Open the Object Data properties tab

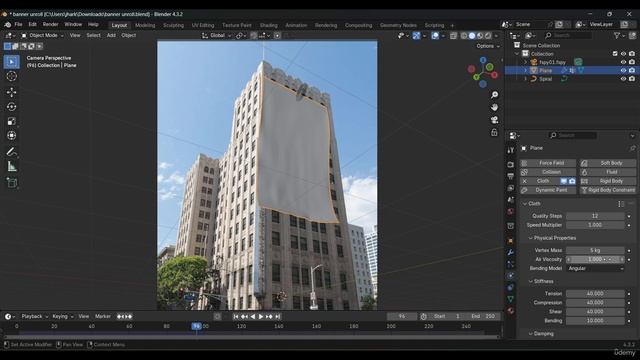point(511,299)
